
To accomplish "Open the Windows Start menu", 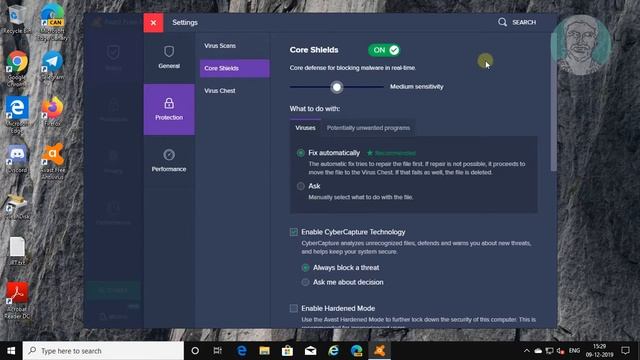I will coord(11,351).
